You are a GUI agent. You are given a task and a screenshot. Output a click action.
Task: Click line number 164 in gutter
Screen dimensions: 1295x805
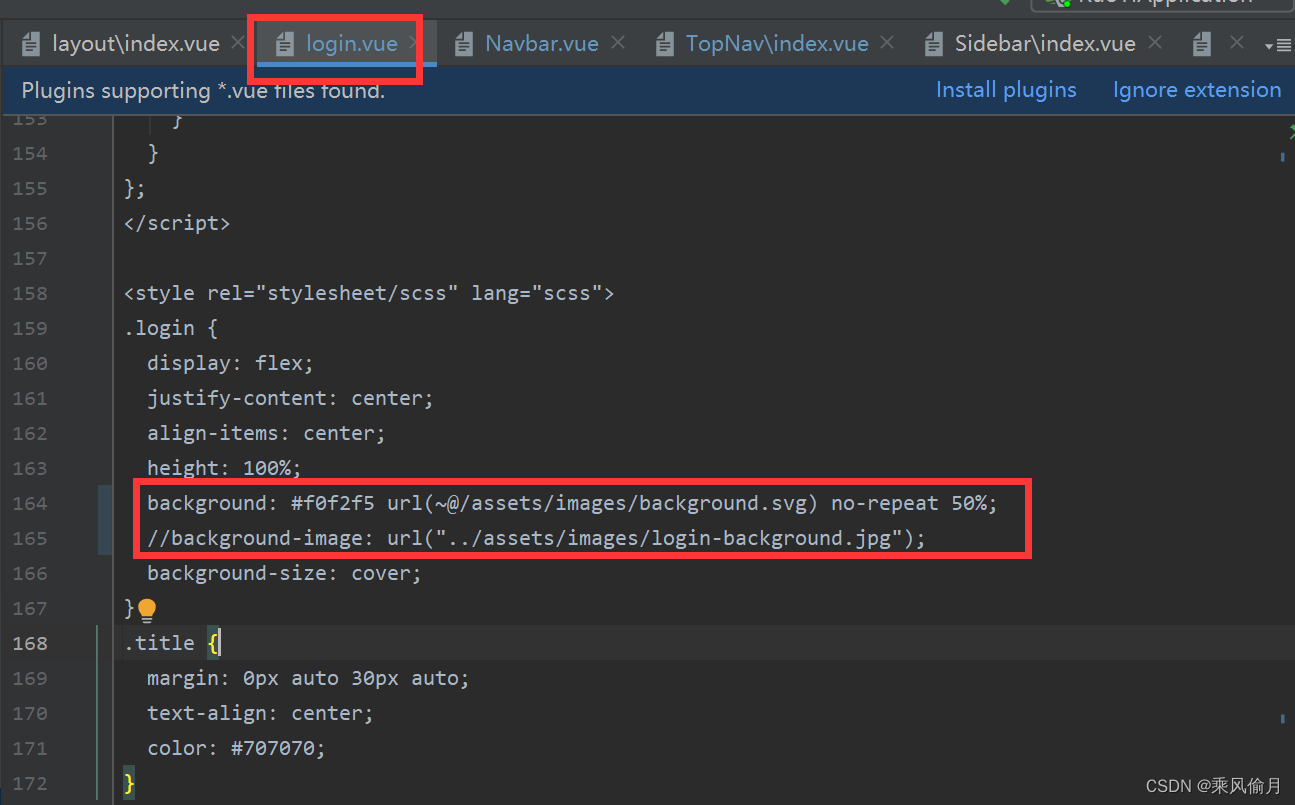click(30, 503)
